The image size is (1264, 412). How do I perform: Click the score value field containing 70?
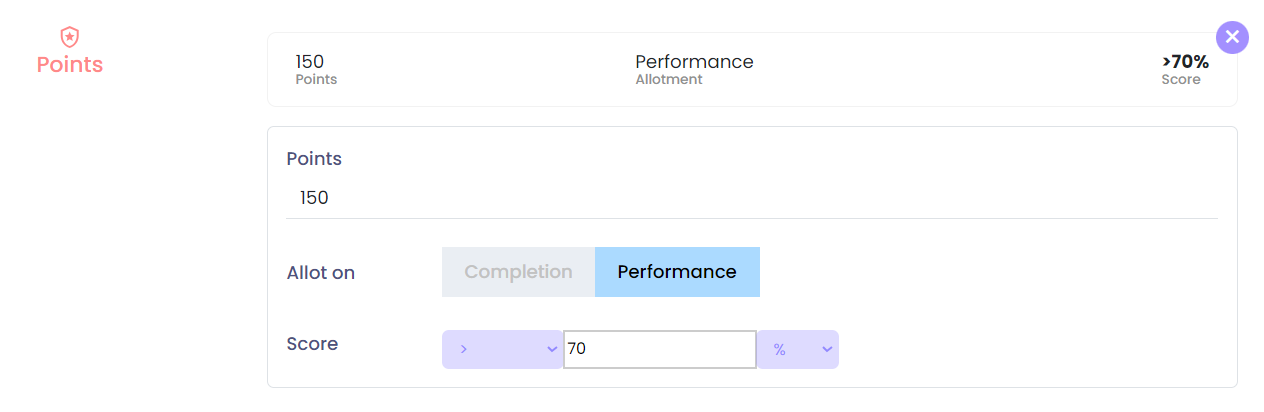[659, 349]
